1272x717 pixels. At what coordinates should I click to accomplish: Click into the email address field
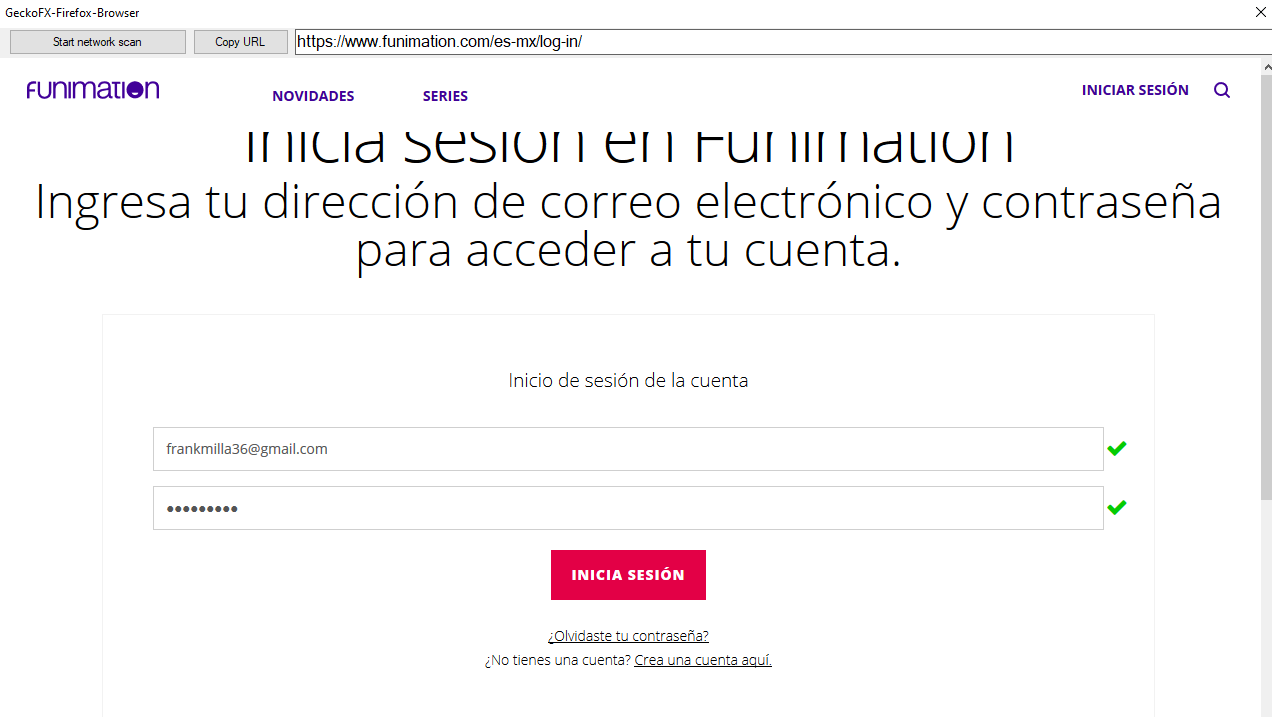(628, 449)
